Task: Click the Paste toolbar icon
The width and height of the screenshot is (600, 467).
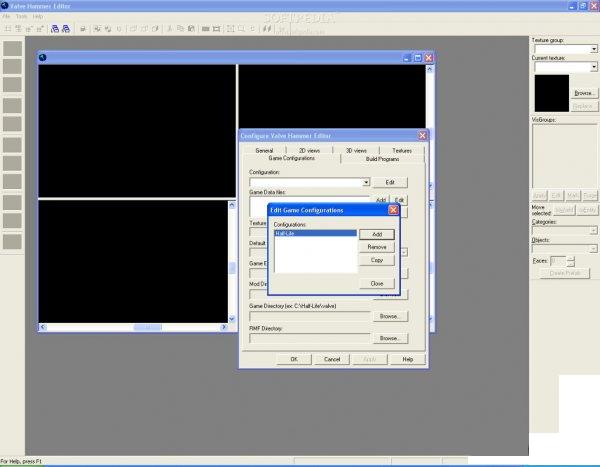Action: click(x=191, y=29)
